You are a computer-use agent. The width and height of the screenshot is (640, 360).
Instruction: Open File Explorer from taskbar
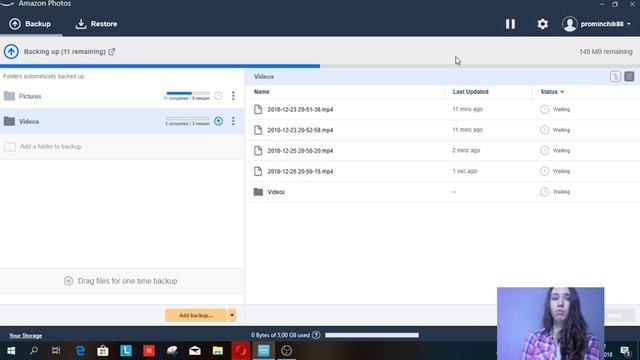pos(218,351)
